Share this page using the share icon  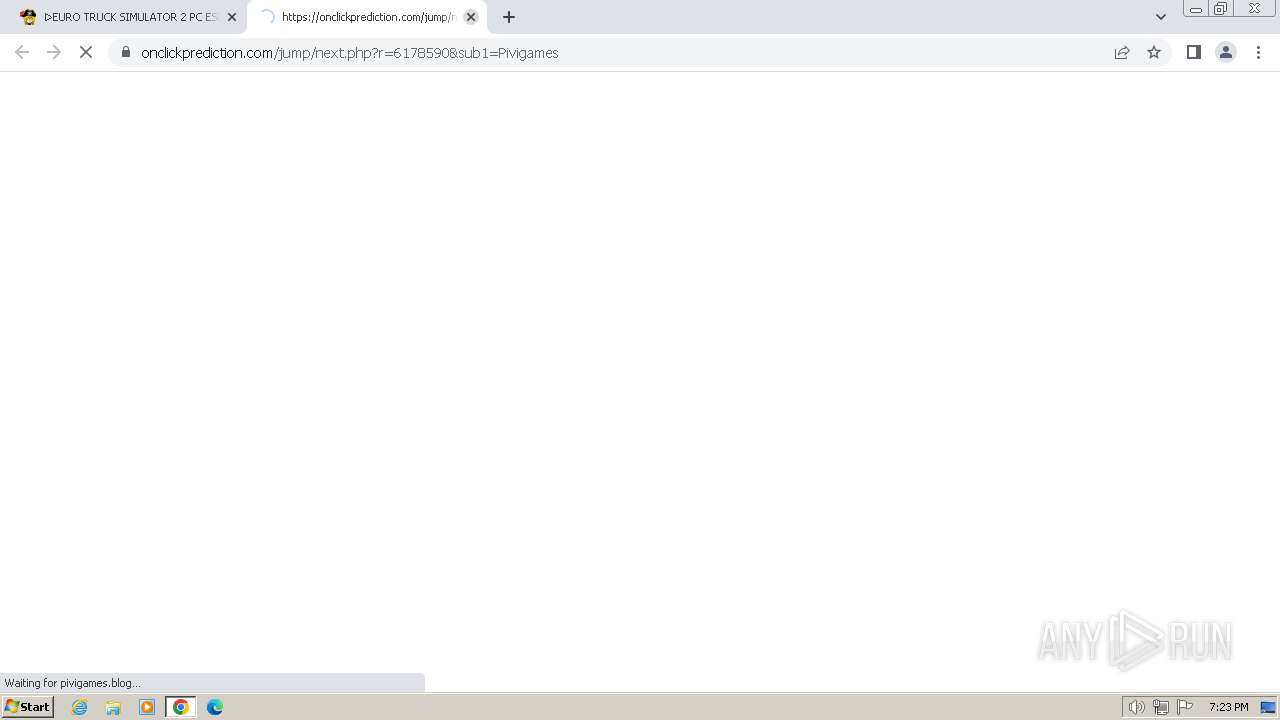tap(1122, 52)
